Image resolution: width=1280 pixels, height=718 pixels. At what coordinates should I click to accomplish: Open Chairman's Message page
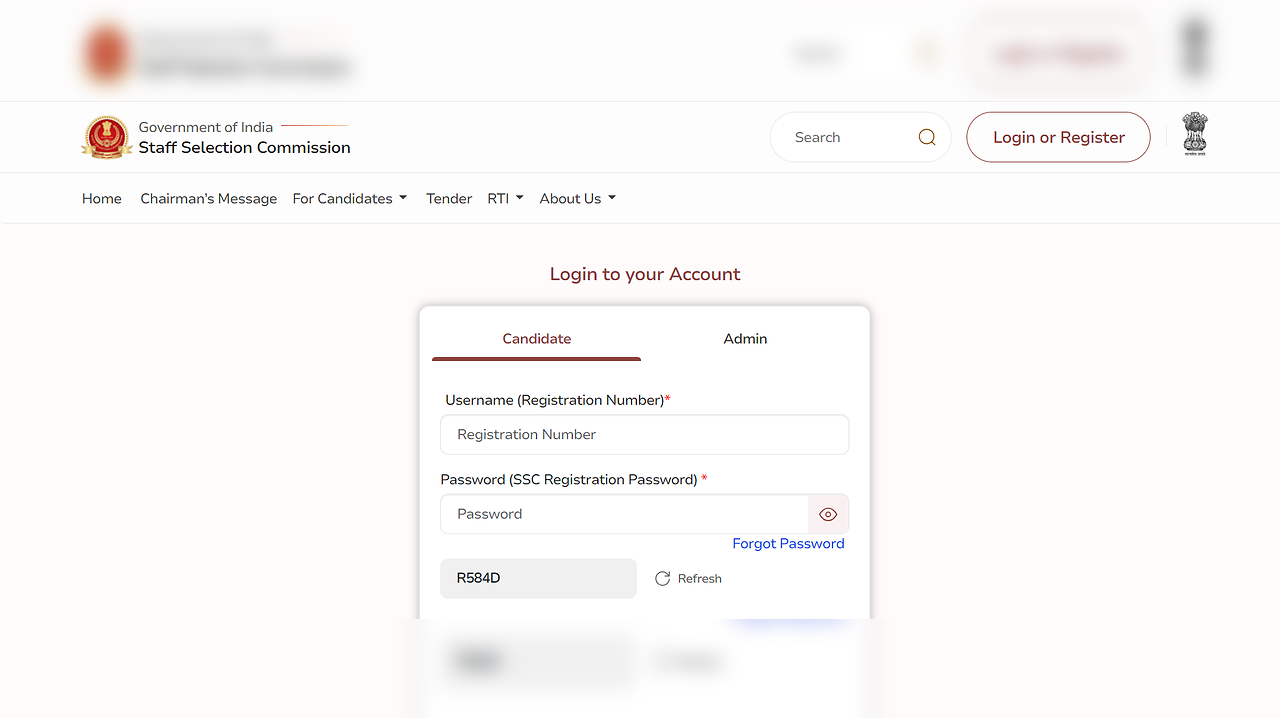[209, 199]
